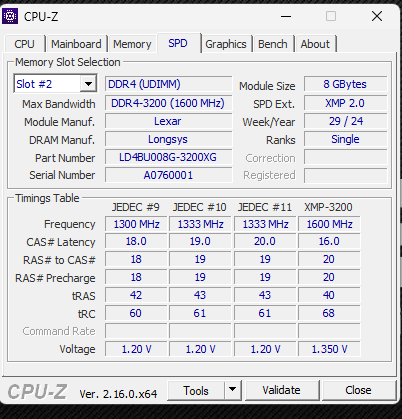Click the tRAS value 42
This screenshot has height=419, width=402.
click(x=136, y=295)
